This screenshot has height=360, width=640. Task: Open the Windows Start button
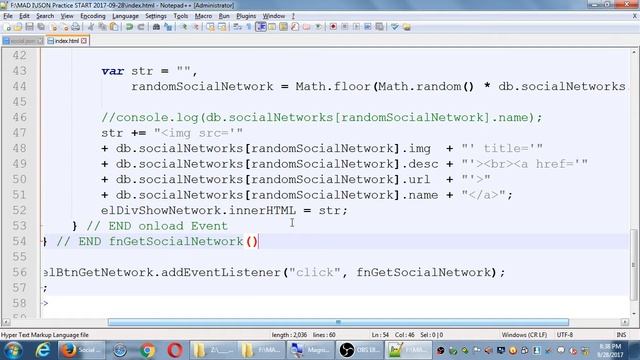(13, 350)
